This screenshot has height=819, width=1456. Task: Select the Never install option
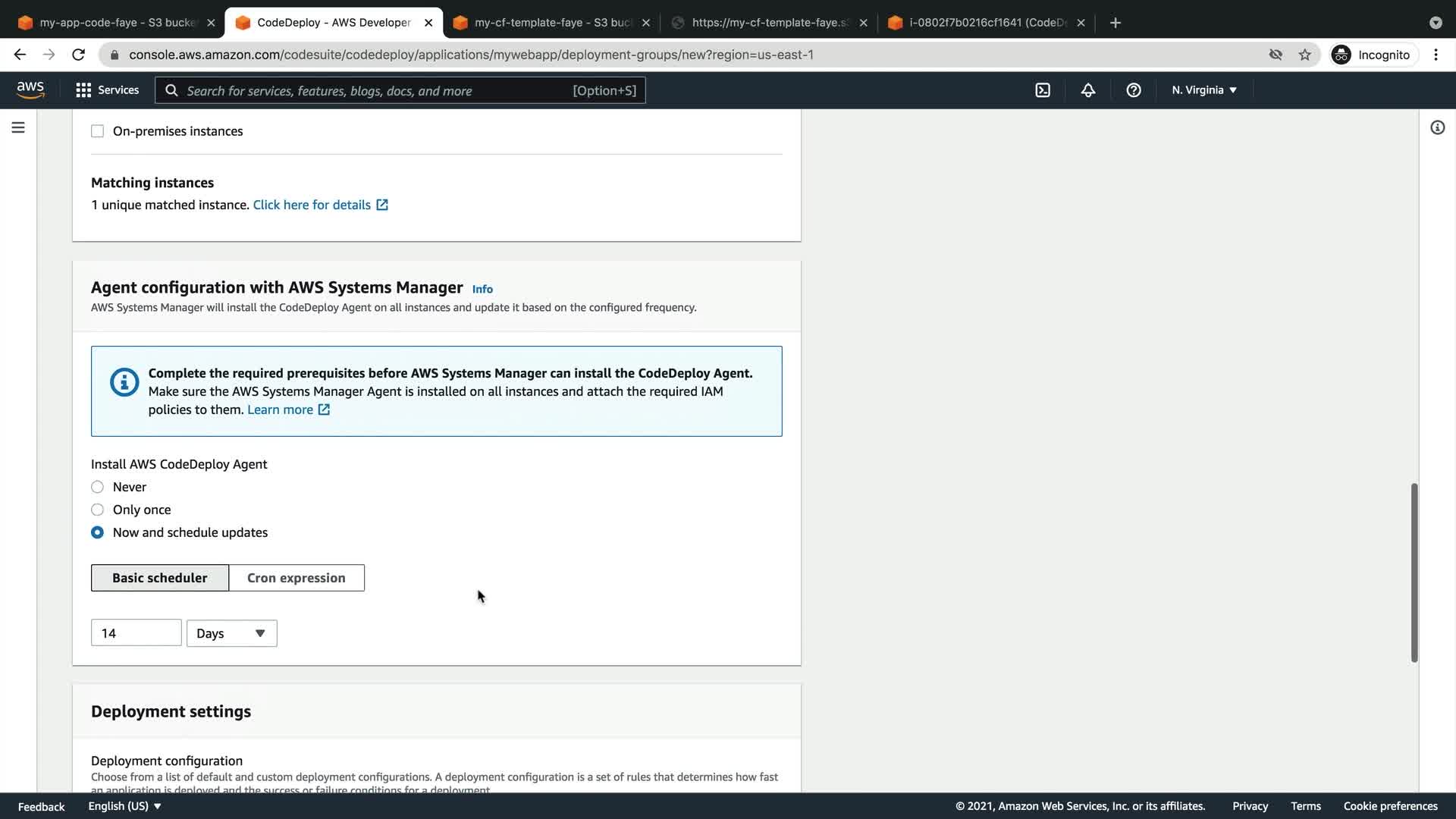[98, 487]
